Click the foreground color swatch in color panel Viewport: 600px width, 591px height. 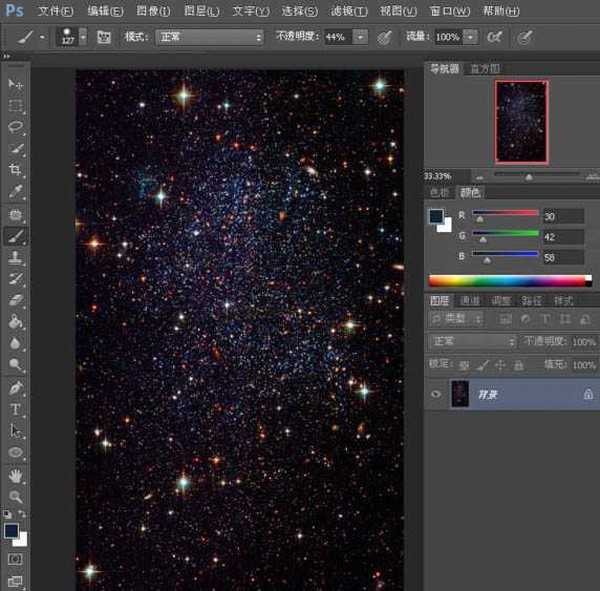435,216
